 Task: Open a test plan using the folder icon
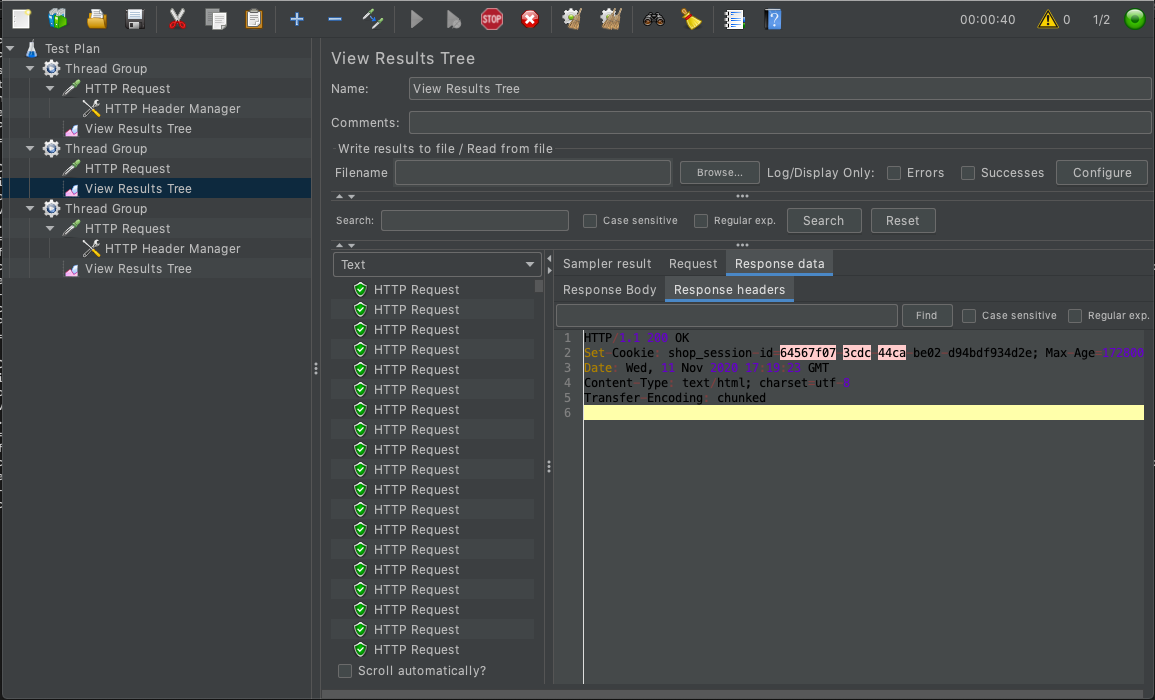96,18
